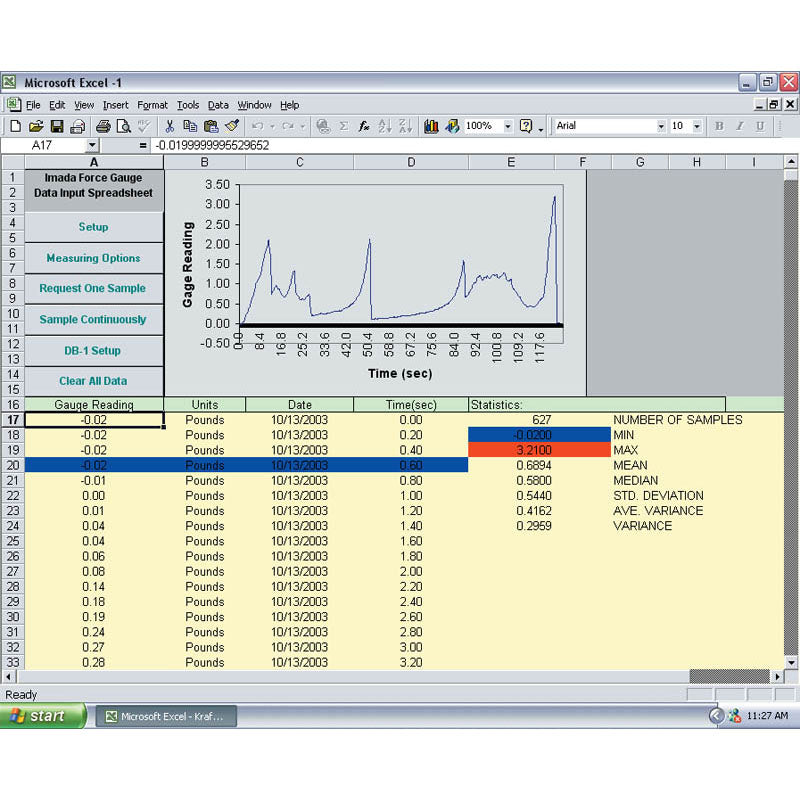Image resolution: width=800 pixels, height=800 pixels.
Task: Open the font size dropdown
Action: pos(698,126)
